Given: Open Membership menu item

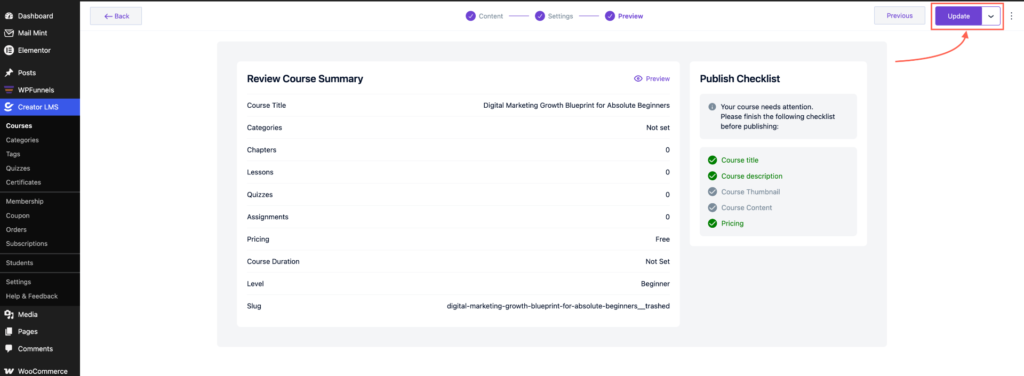Looking at the screenshot, I should pos(25,201).
